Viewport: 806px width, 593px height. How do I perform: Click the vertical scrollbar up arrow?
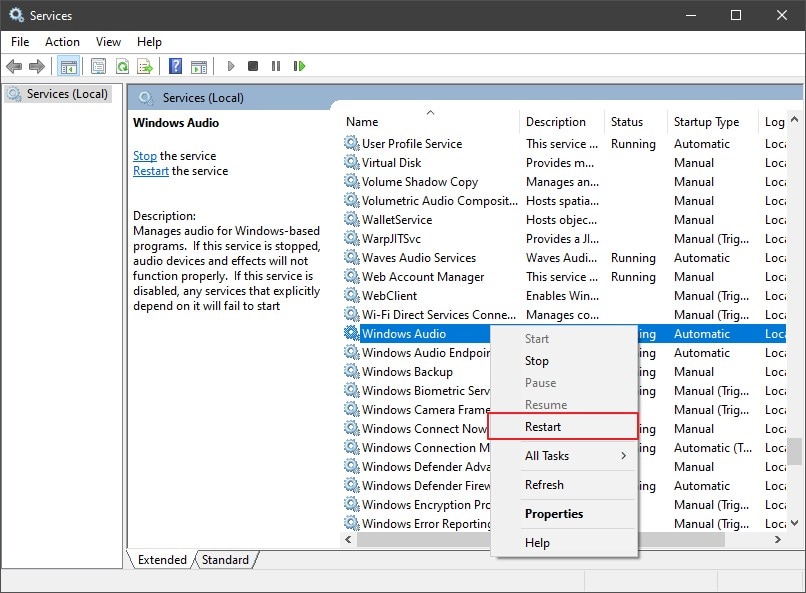[795, 119]
